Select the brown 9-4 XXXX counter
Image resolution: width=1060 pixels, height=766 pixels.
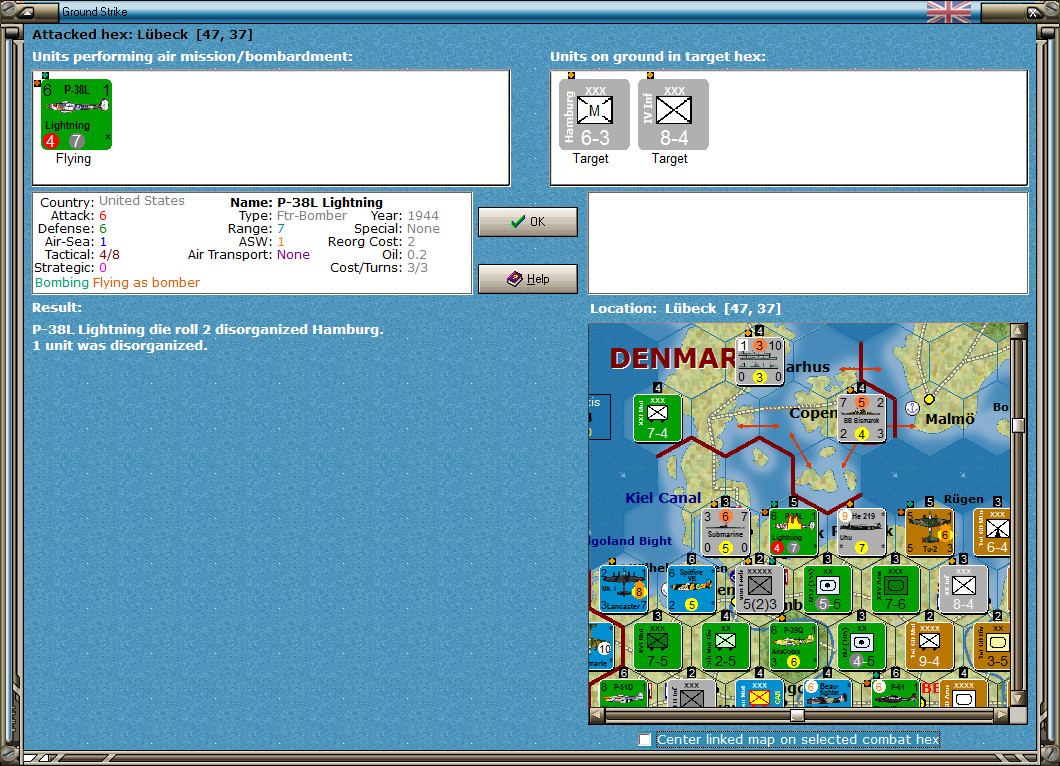930,646
